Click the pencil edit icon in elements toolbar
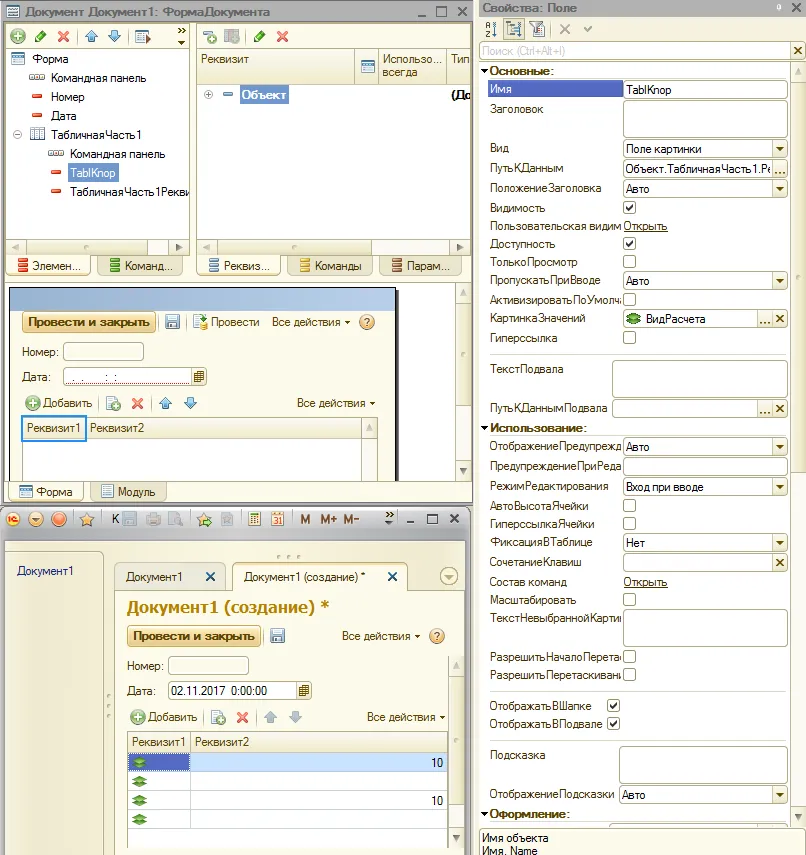 coord(40,36)
